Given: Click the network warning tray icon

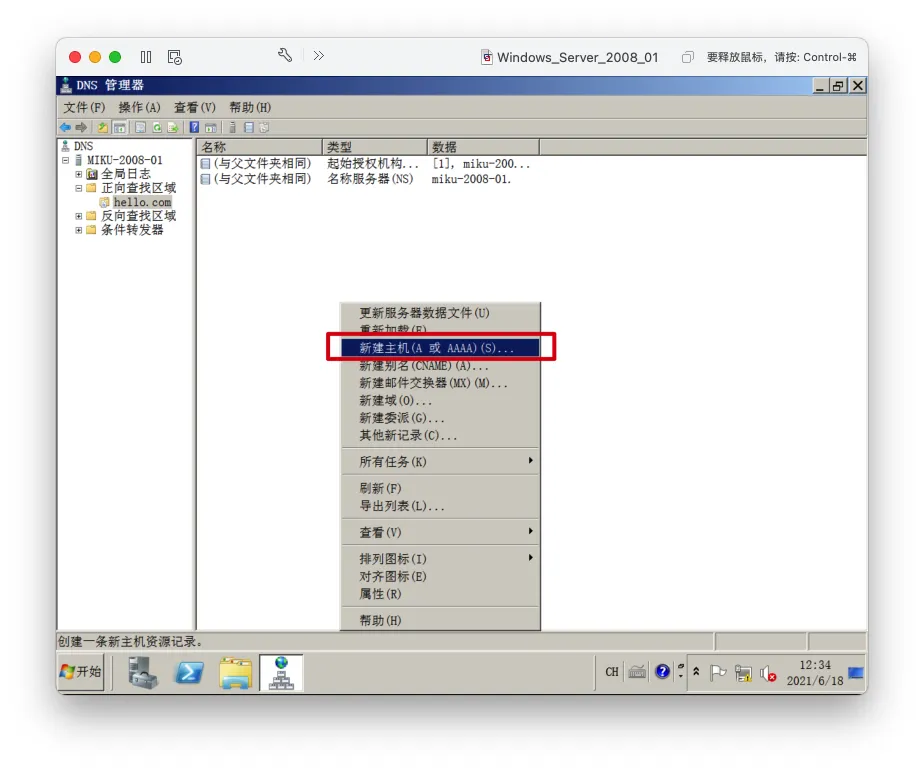Looking at the screenshot, I should point(743,673).
